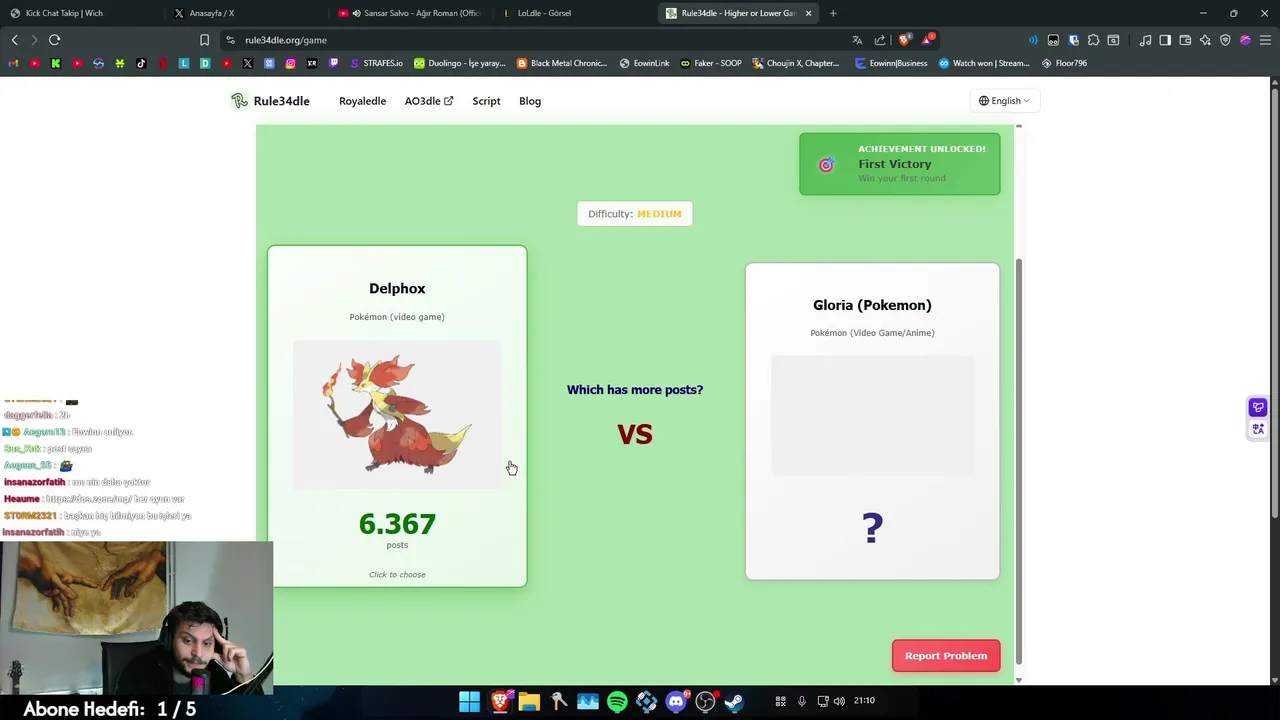Open the Blog page
The height and width of the screenshot is (720, 1280).
530,101
